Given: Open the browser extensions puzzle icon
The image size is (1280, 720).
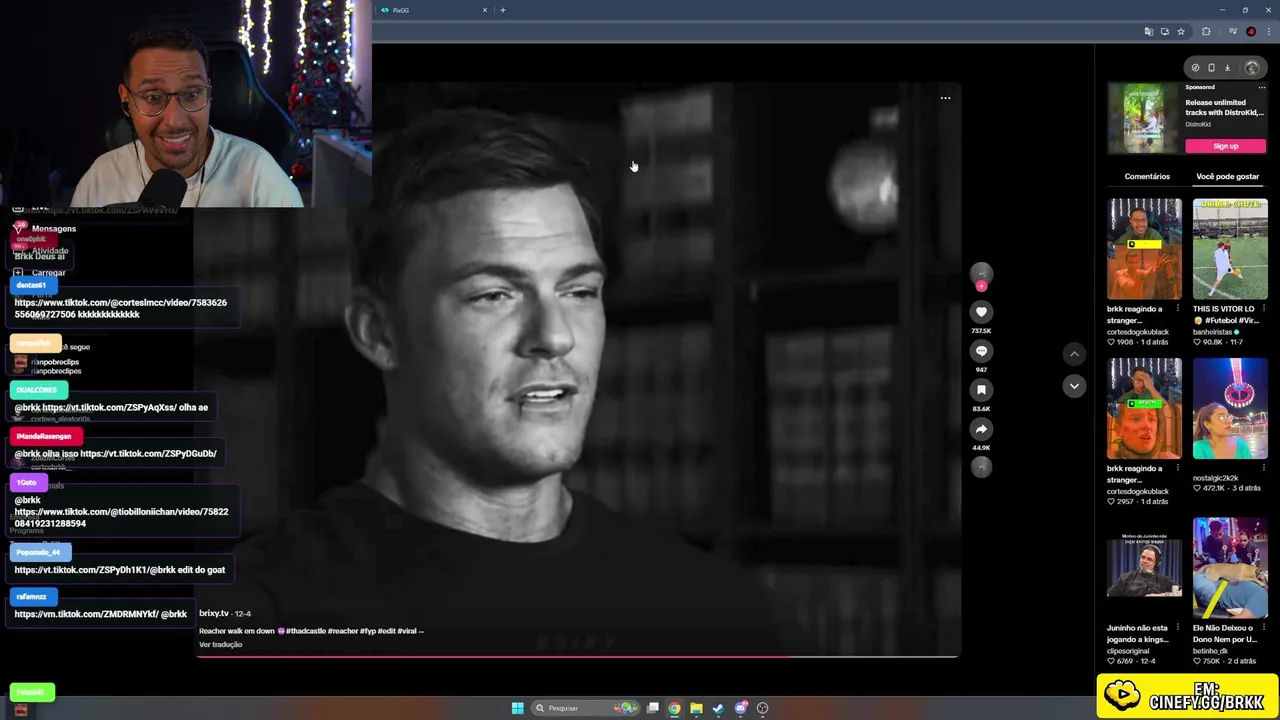Looking at the screenshot, I should coord(1206,32).
